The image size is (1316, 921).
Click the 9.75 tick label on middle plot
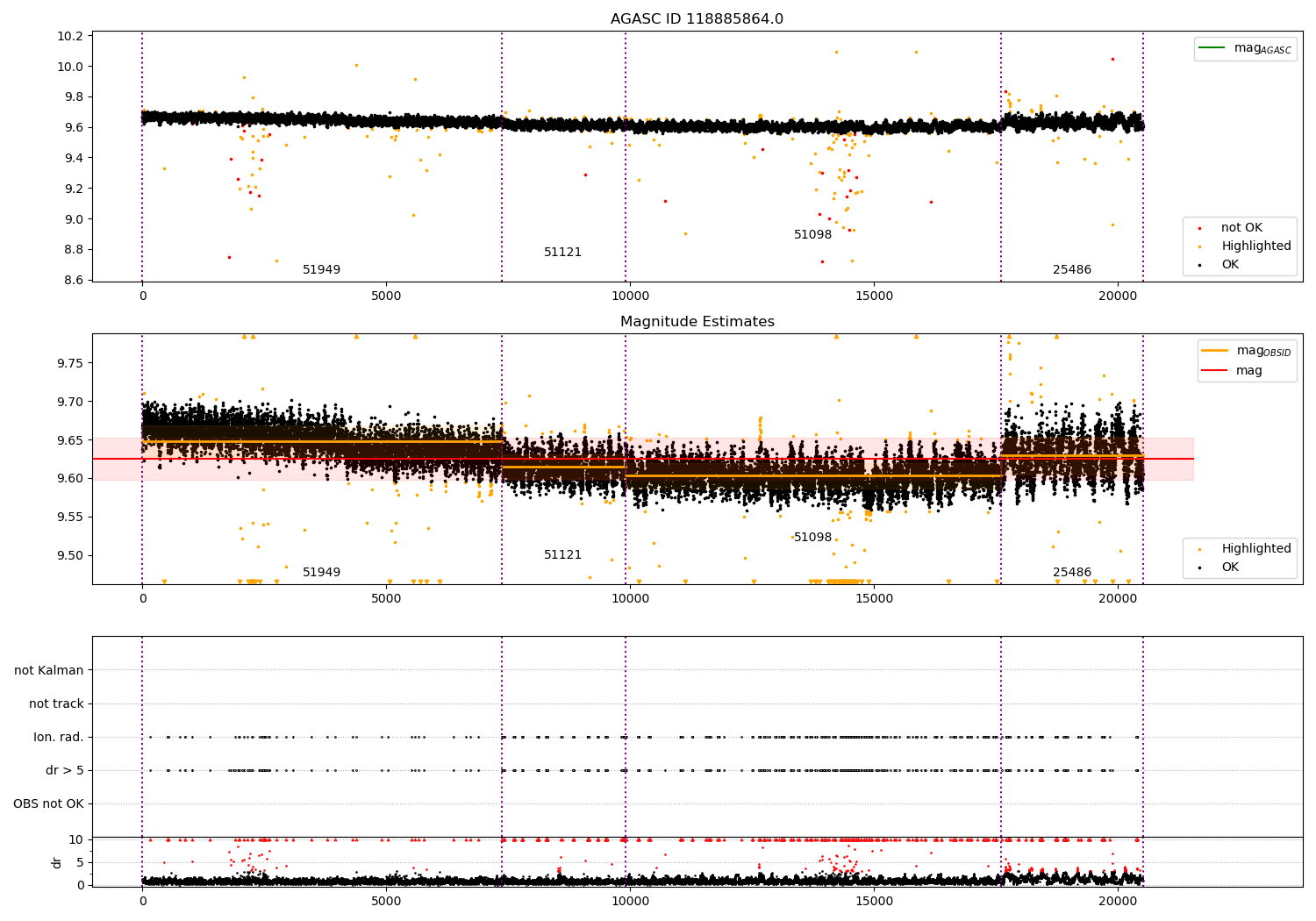point(69,363)
